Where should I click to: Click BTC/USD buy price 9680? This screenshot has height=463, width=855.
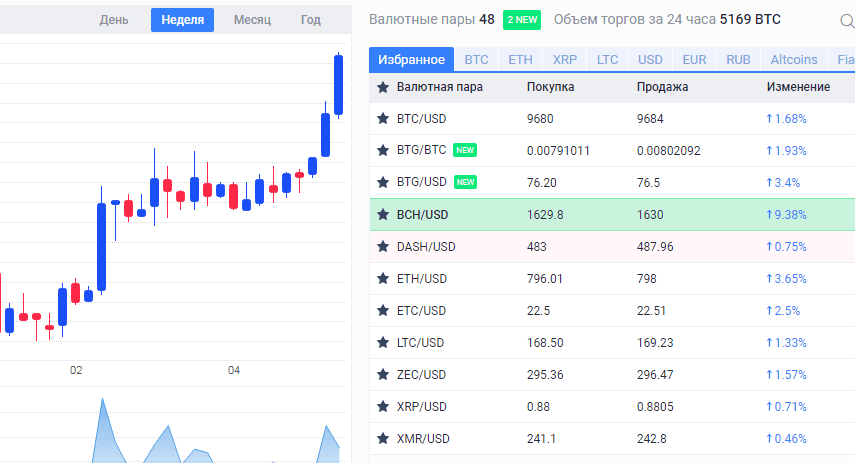pos(540,118)
